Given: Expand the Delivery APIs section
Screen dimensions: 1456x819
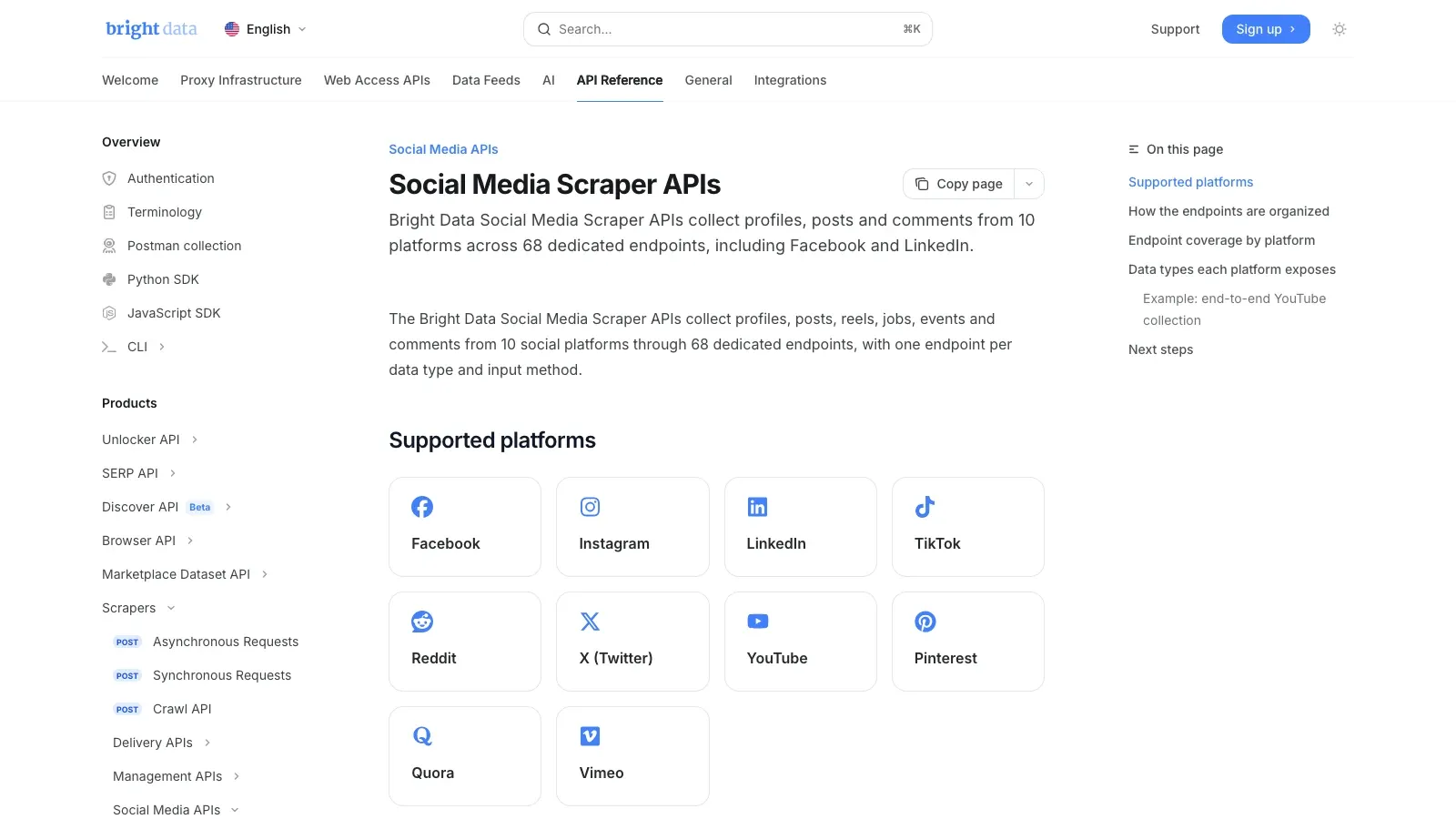Looking at the screenshot, I should click(207, 743).
